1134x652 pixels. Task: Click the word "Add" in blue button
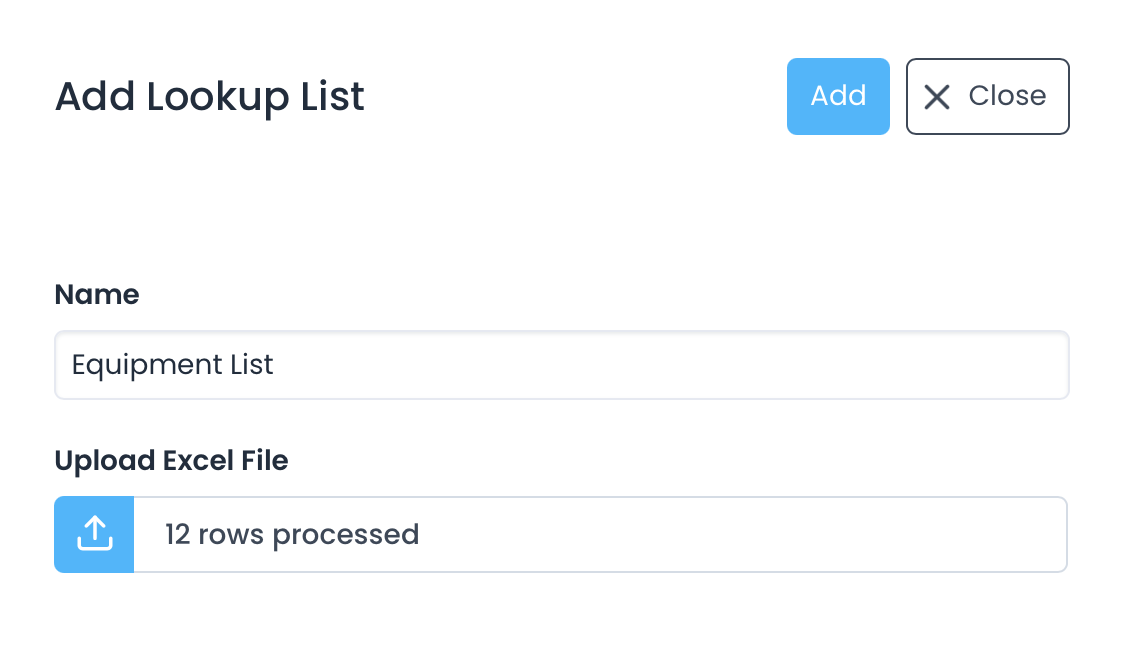[x=838, y=96]
